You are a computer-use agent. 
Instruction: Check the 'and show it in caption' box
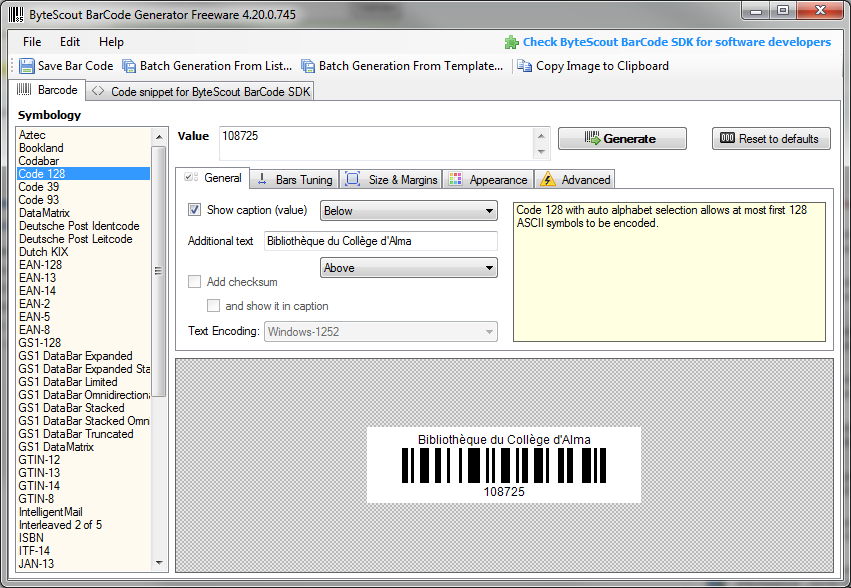click(213, 306)
